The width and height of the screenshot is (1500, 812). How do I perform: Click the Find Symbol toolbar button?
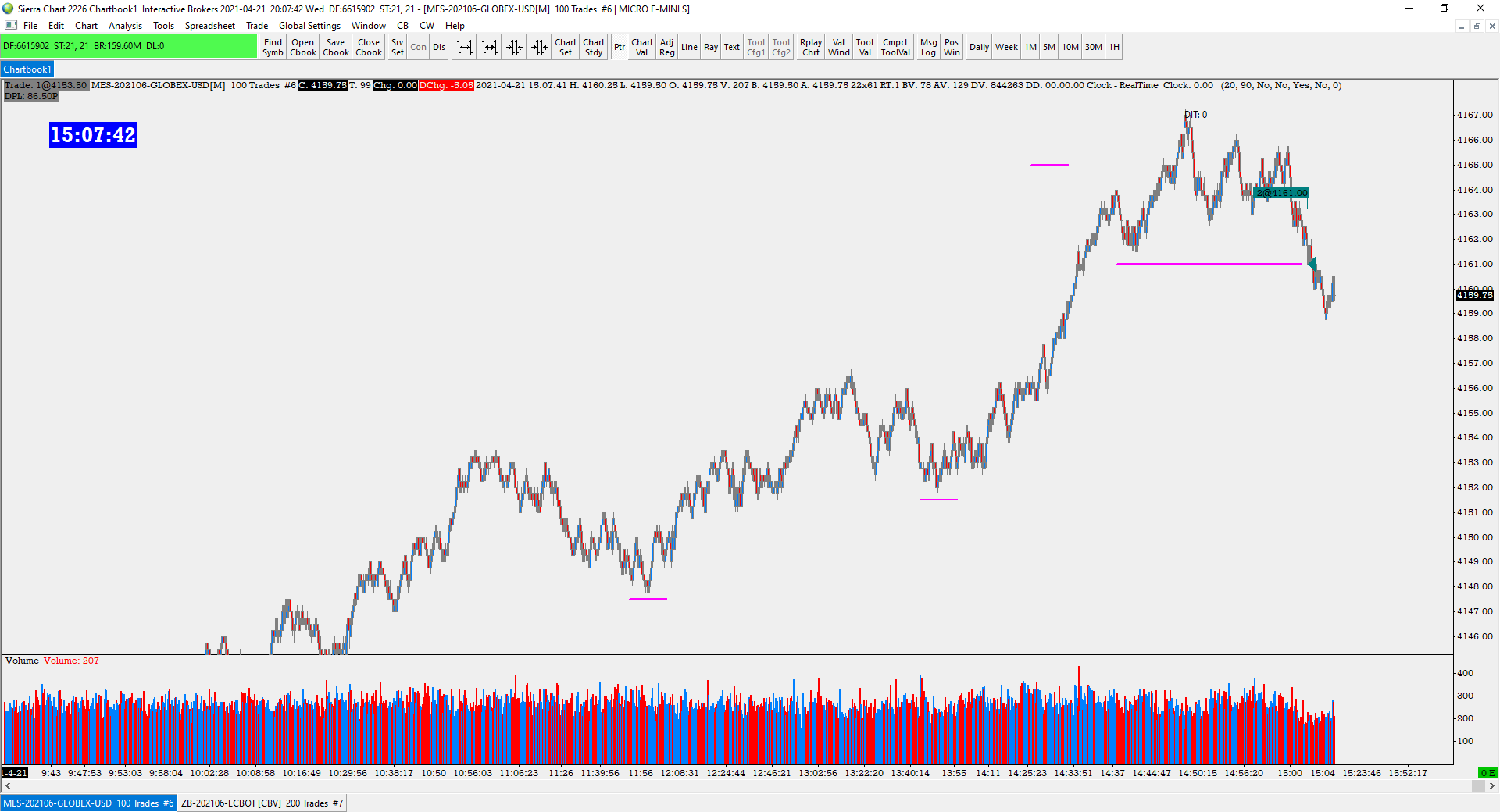click(273, 47)
